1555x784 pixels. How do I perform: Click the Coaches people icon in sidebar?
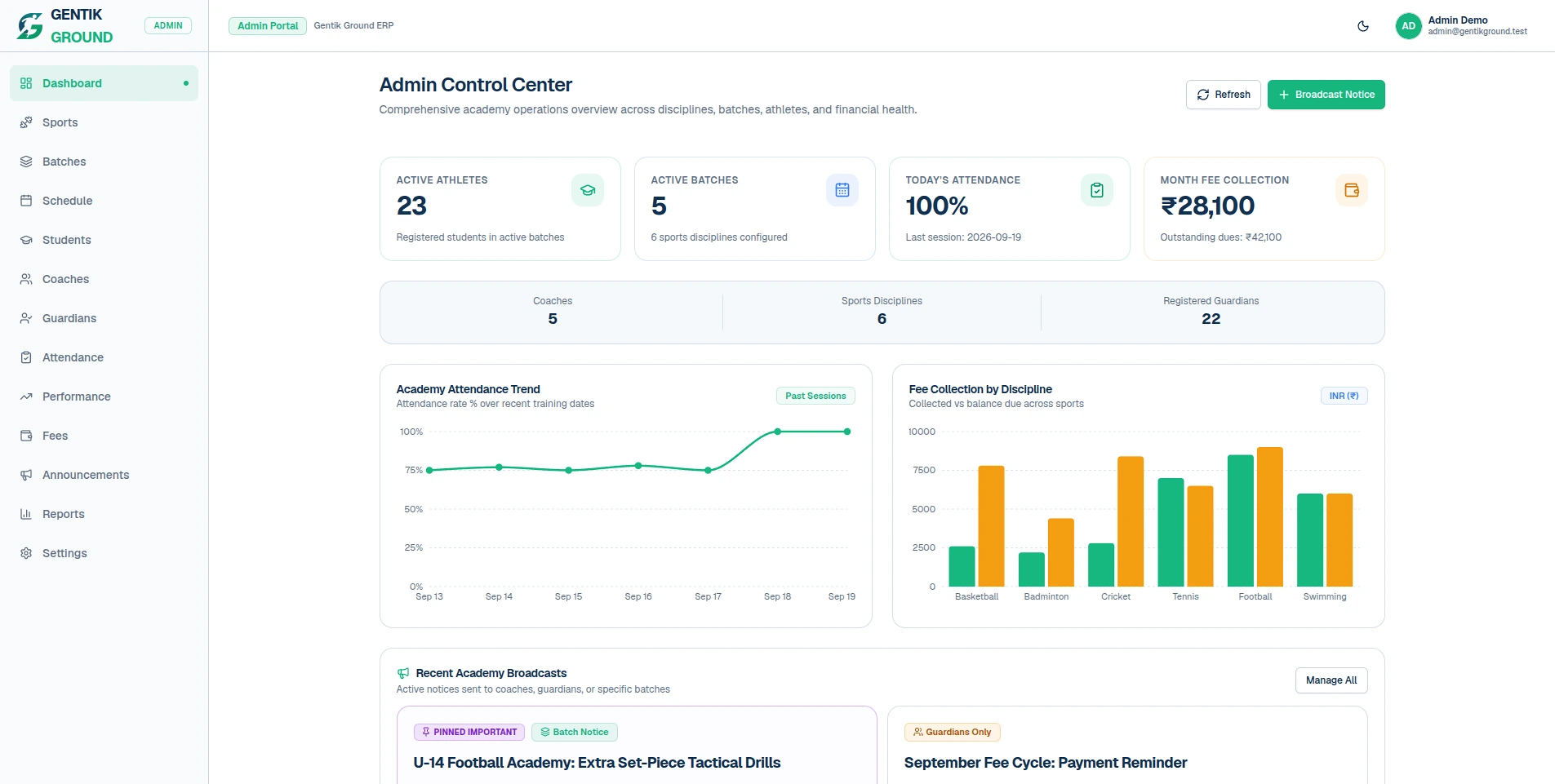[26, 279]
